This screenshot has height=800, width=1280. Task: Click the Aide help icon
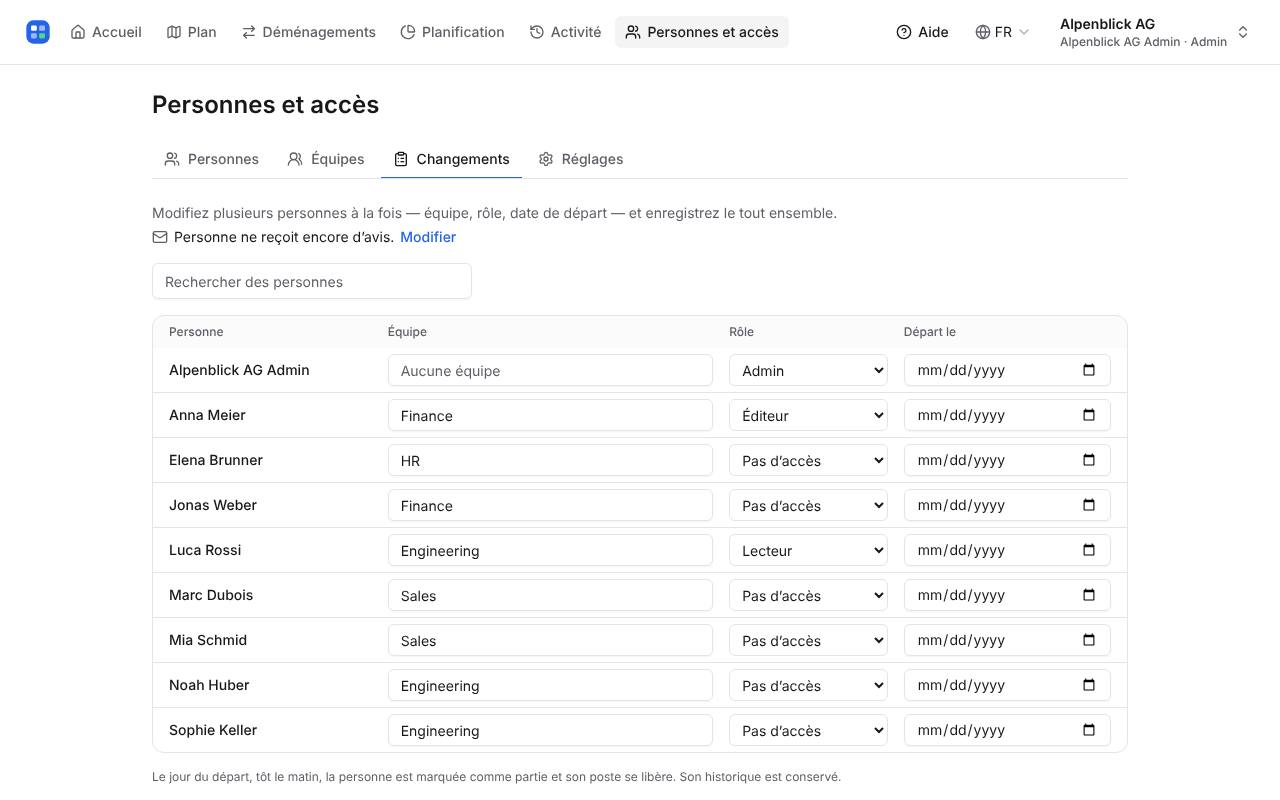click(x=904, y=32)
